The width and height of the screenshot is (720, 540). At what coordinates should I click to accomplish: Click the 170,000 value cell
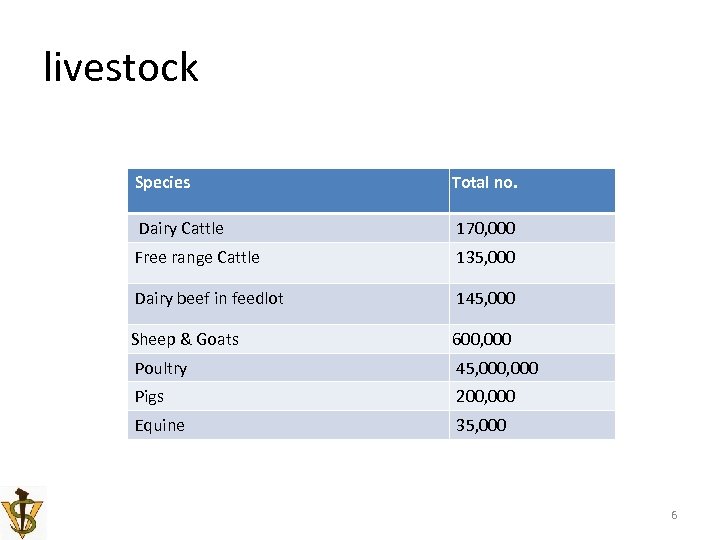point(486,228)
